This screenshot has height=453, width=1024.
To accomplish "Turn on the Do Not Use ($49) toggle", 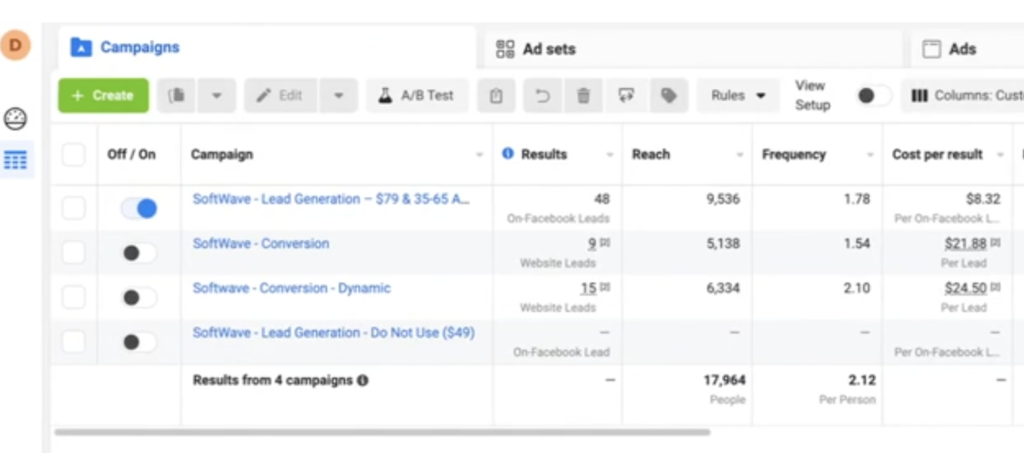I will 139,342.
